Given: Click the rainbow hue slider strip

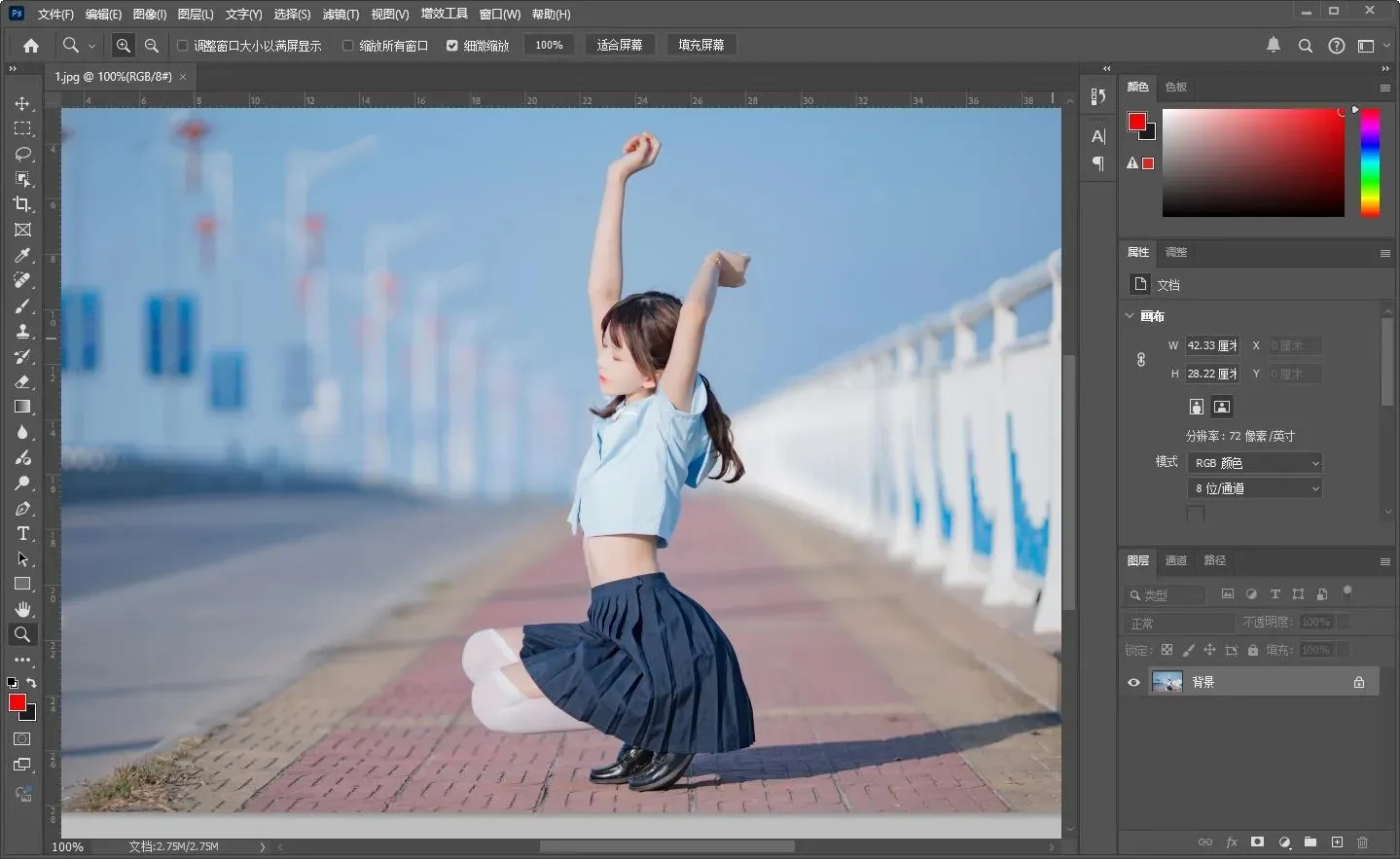Looking at the screenshot, I should [x=1370, y=161].
